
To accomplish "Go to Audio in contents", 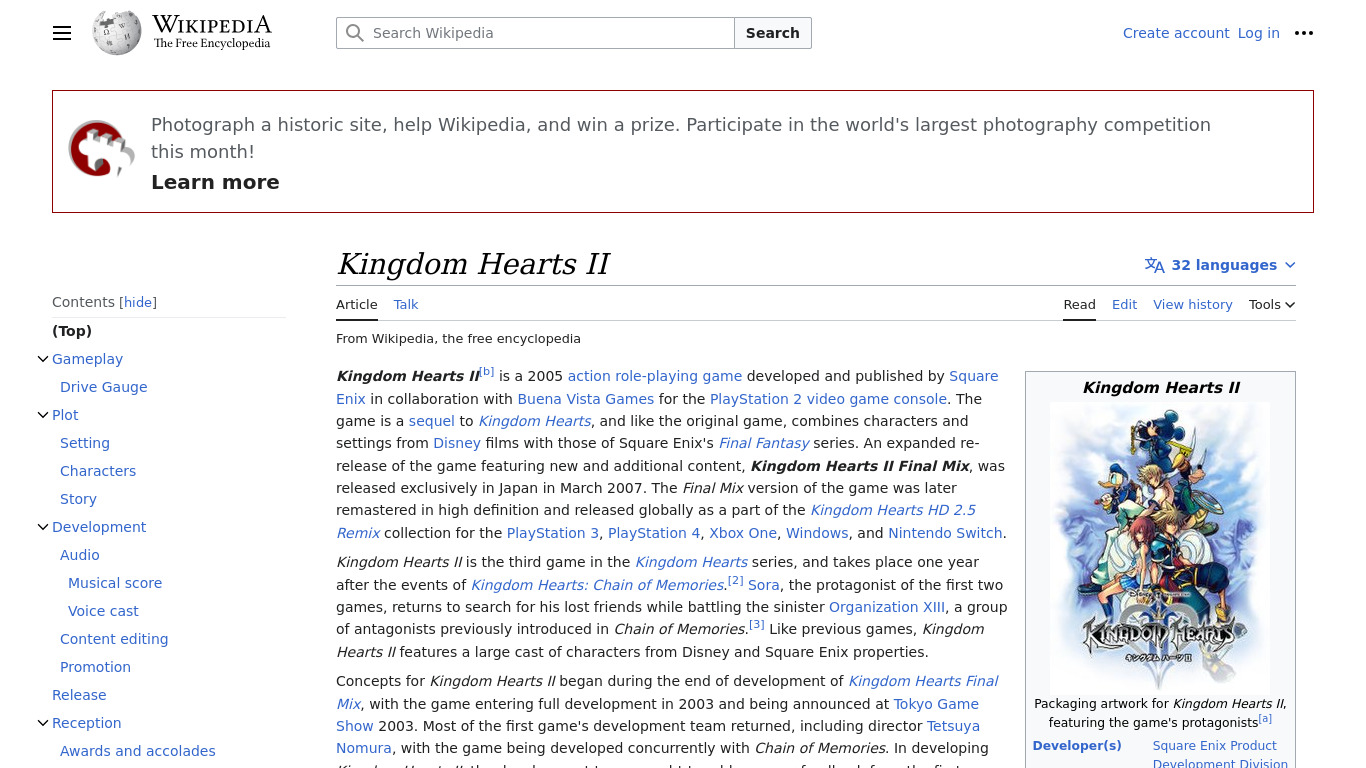I will (x=80, y=555).
